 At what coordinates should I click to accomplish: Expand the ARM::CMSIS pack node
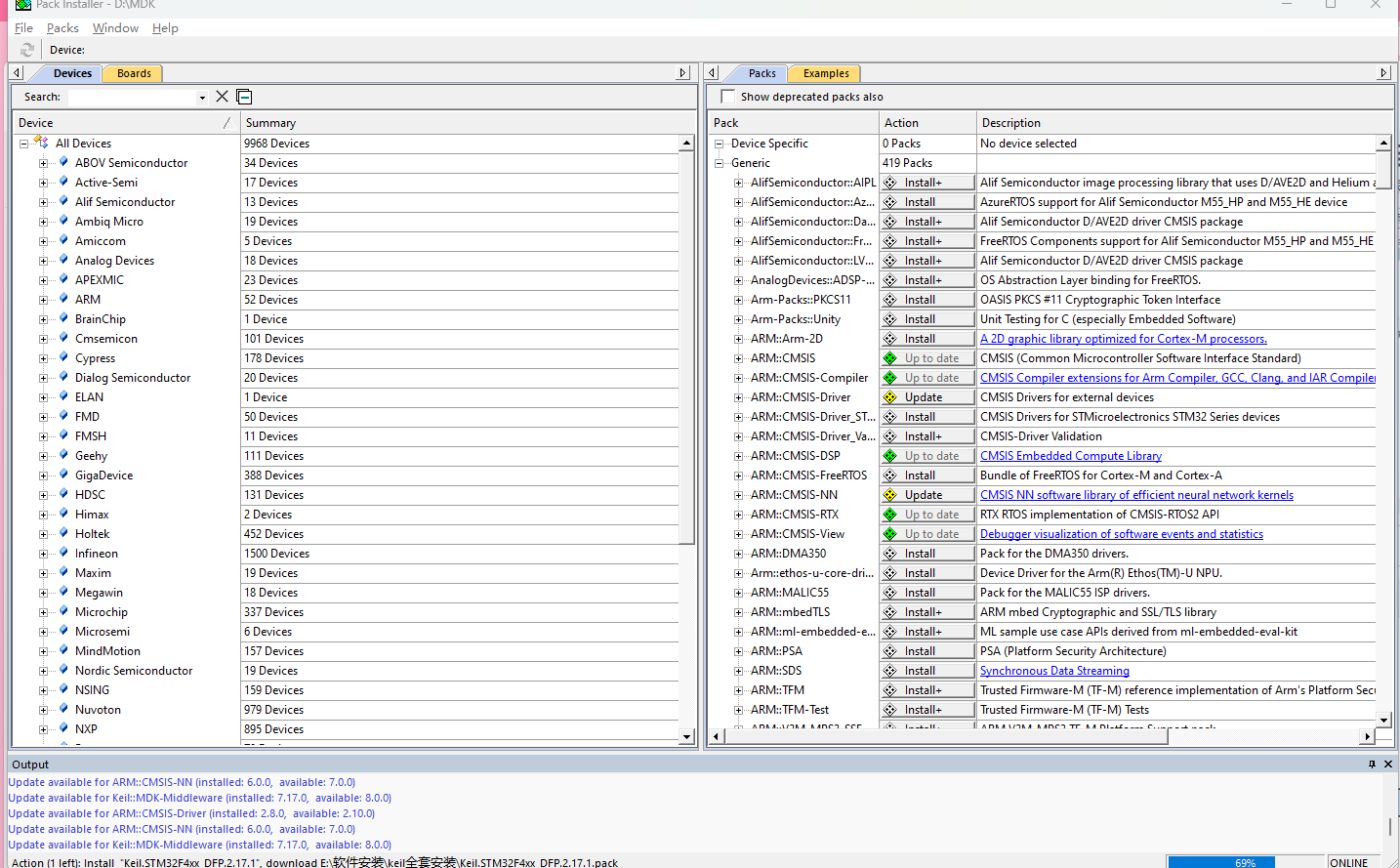tap(739, 358)
